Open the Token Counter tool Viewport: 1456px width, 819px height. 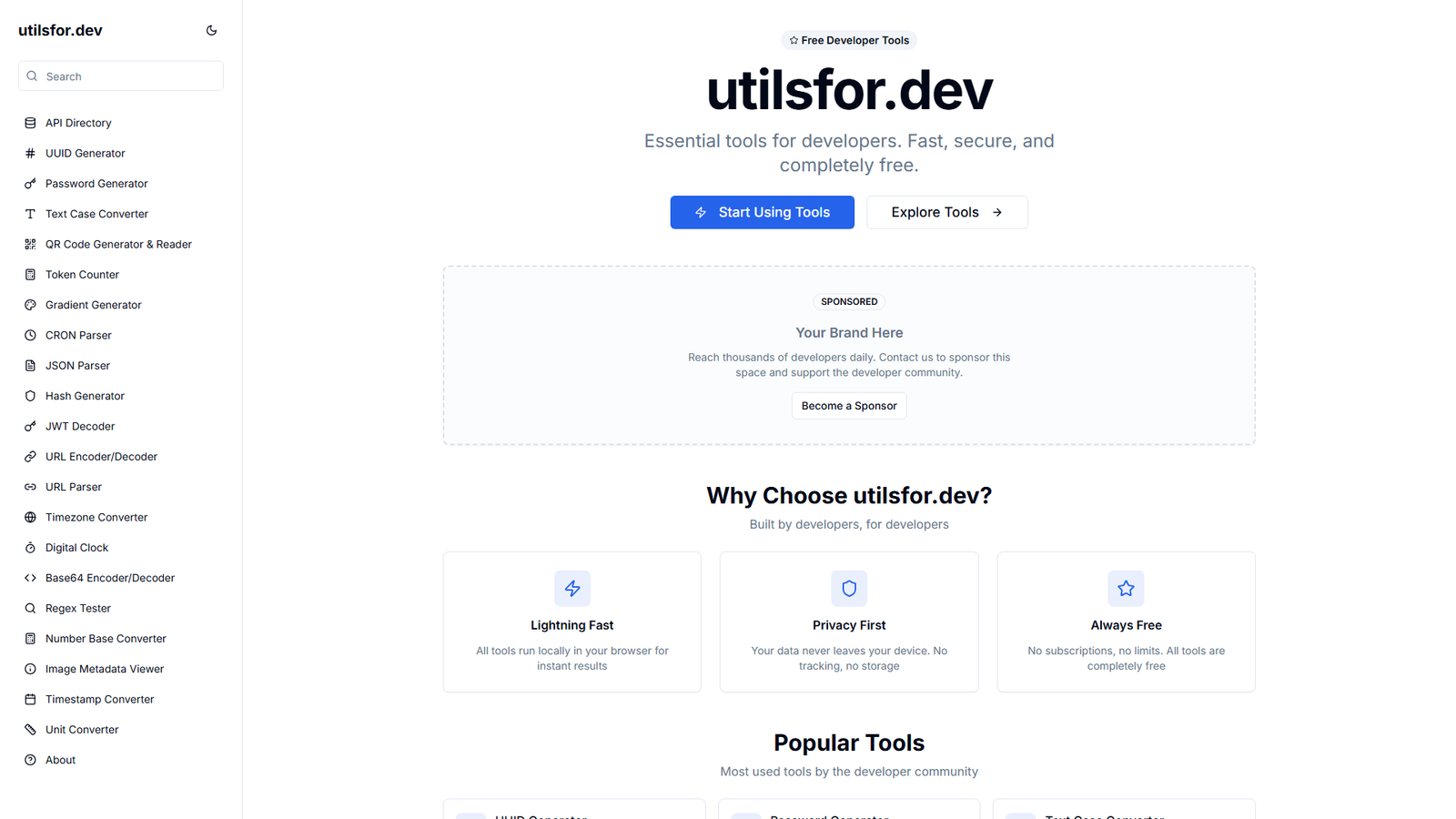tap(82, 274)
